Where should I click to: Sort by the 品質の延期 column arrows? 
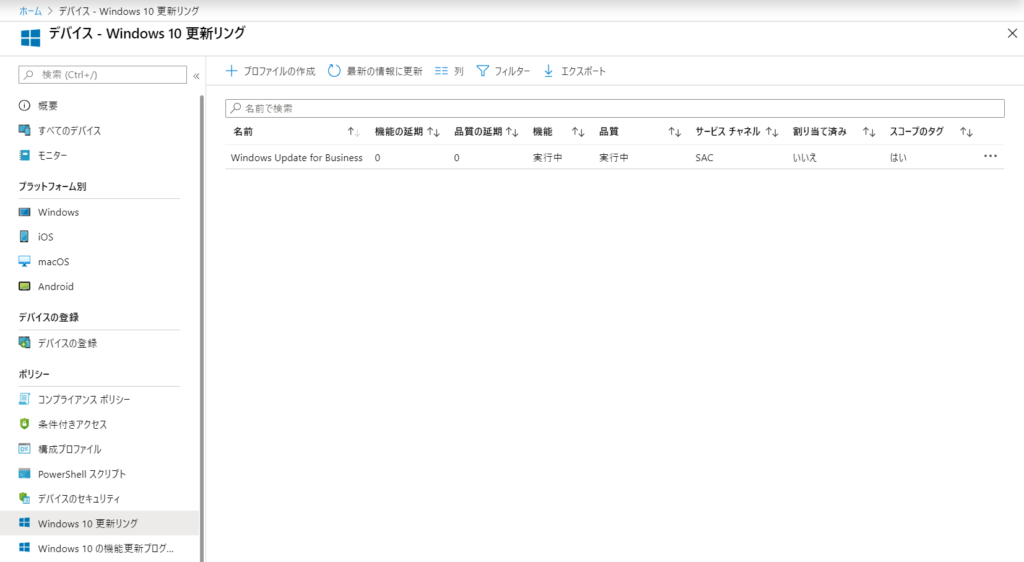point(512,132)
